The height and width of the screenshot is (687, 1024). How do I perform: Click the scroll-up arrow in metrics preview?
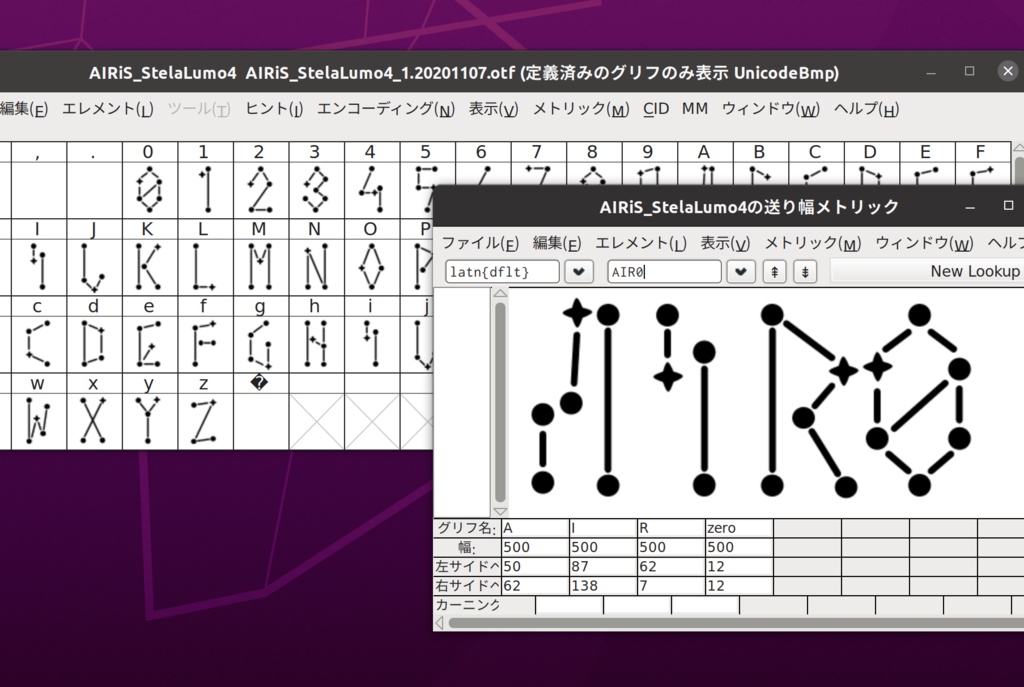pos(500,293)
